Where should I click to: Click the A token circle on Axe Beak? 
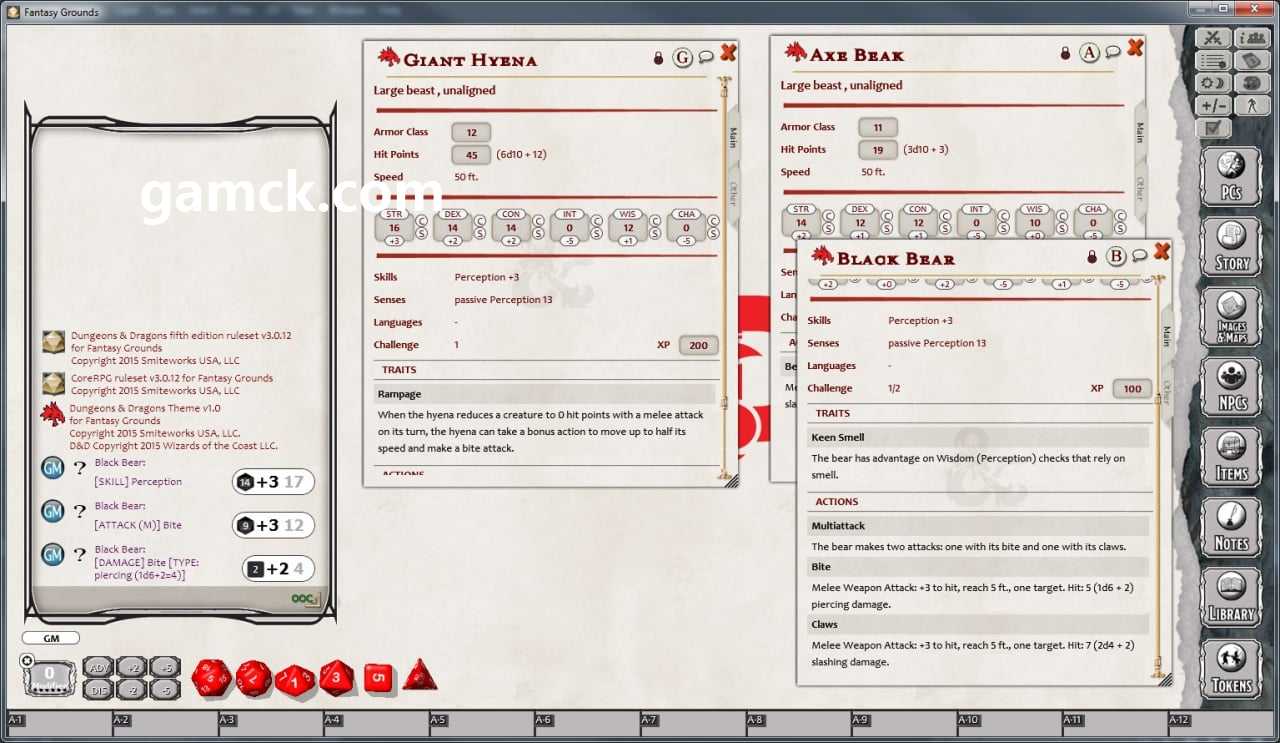tap(1090, 53)
